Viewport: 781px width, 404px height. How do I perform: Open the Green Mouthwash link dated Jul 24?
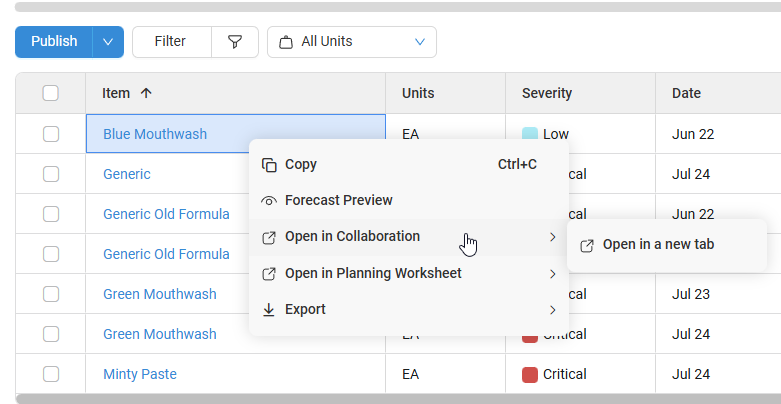pos(160,334)
